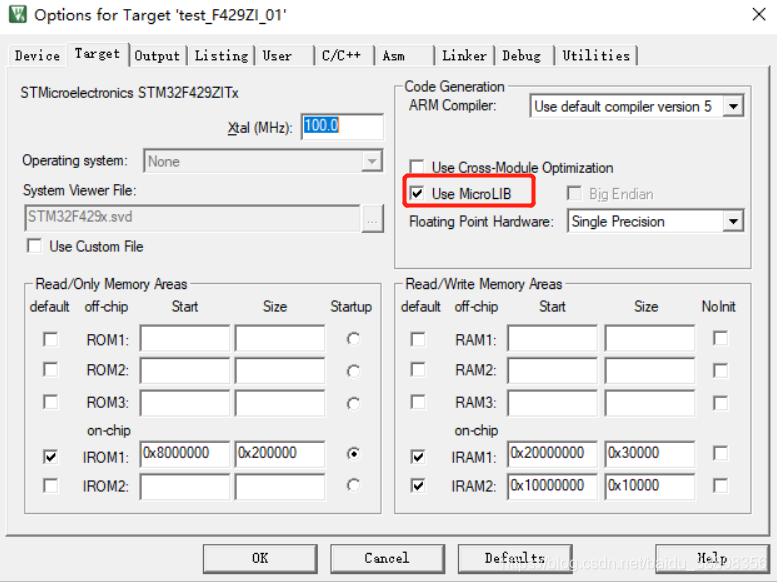Viewport: 777px width, 582px height.
Task: Click the RAM2 Size field
Action: [x=650, y=370]
